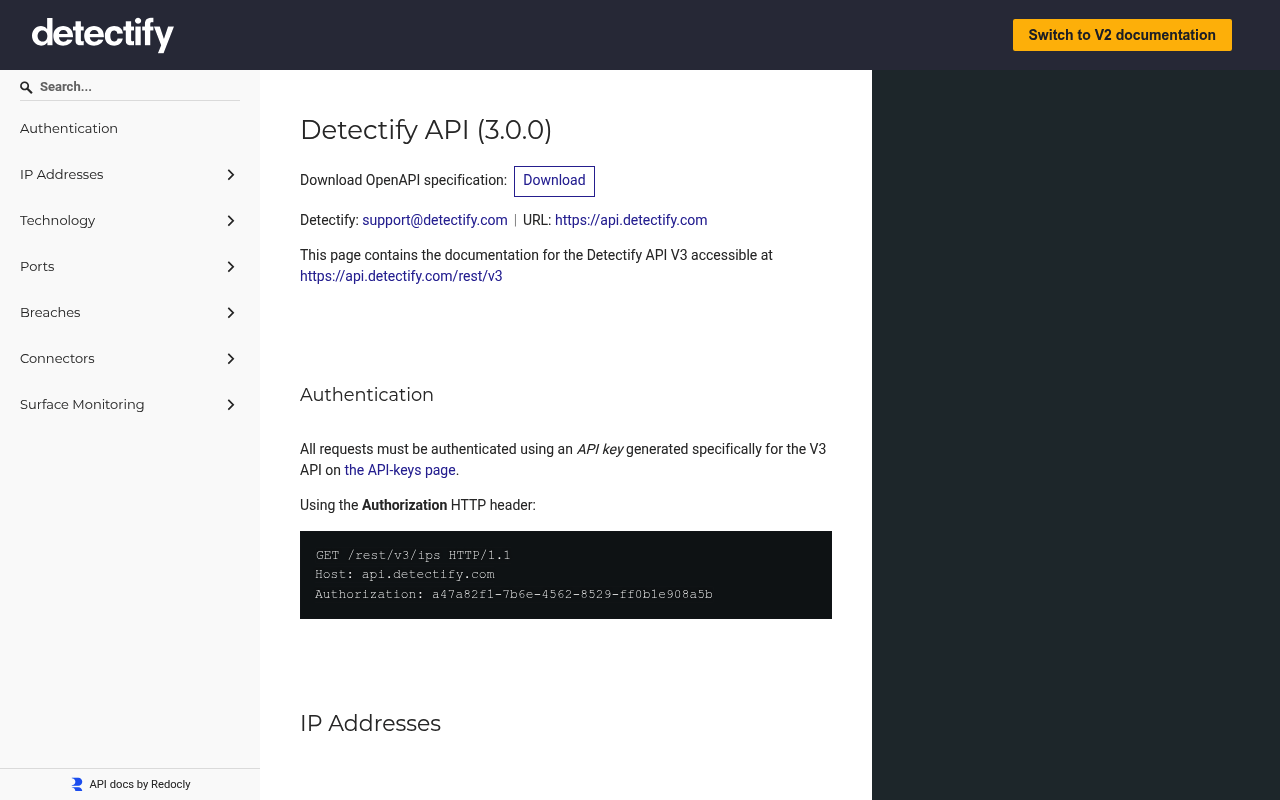
Task: Click the Detectify API (3.0.0) title
Action: [426, 130]
